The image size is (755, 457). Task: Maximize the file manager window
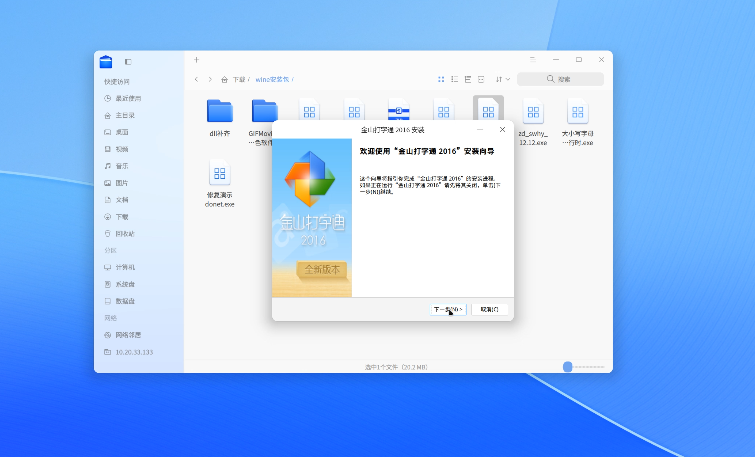[579, 60]
